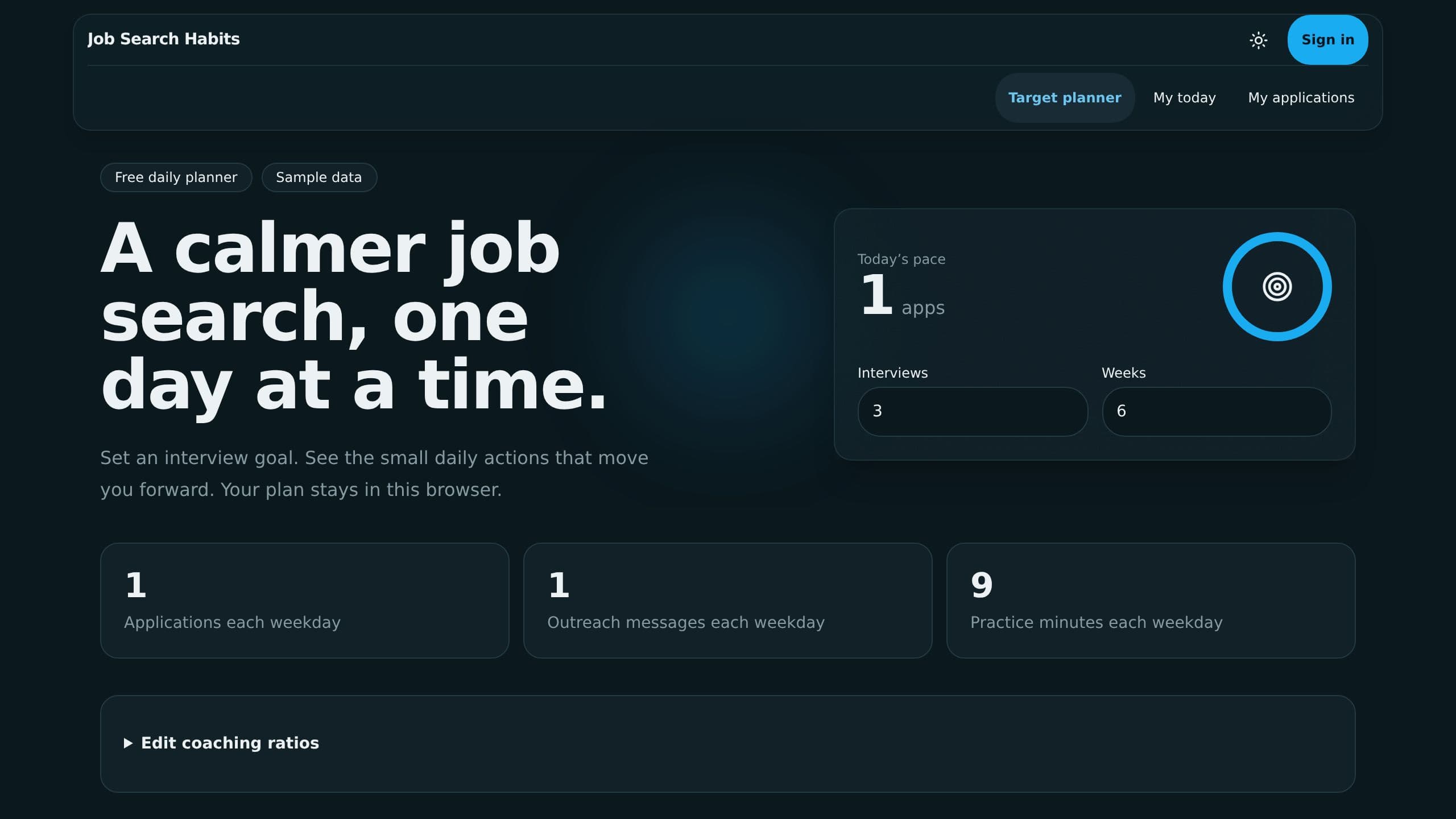Image resolution: width=1456 pixels, height=819 pixels.
Task: Focus the Interviews input field
Action: point(973,411)
